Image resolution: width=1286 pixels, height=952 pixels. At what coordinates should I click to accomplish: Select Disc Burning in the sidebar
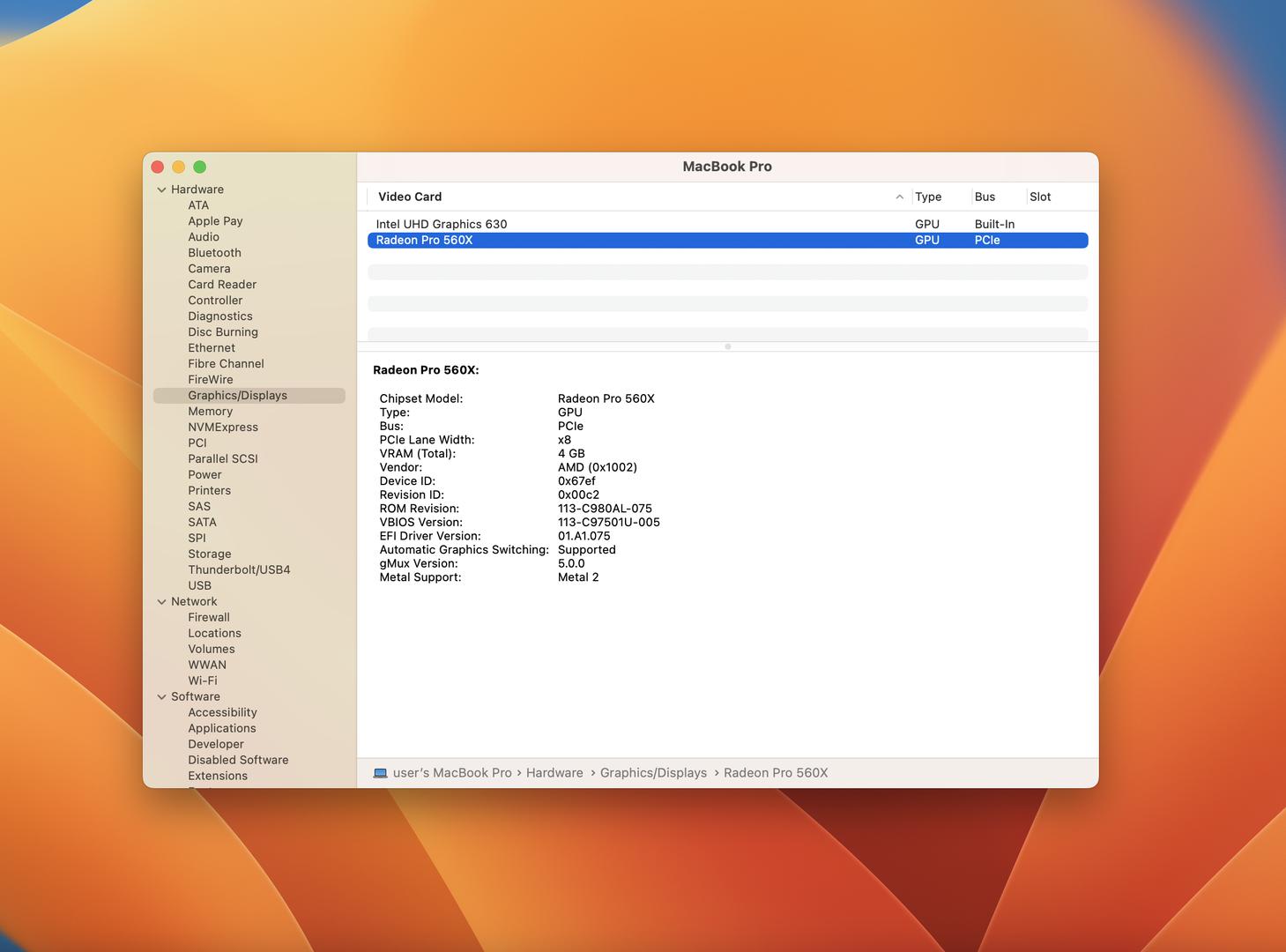(x=223, y=332)
